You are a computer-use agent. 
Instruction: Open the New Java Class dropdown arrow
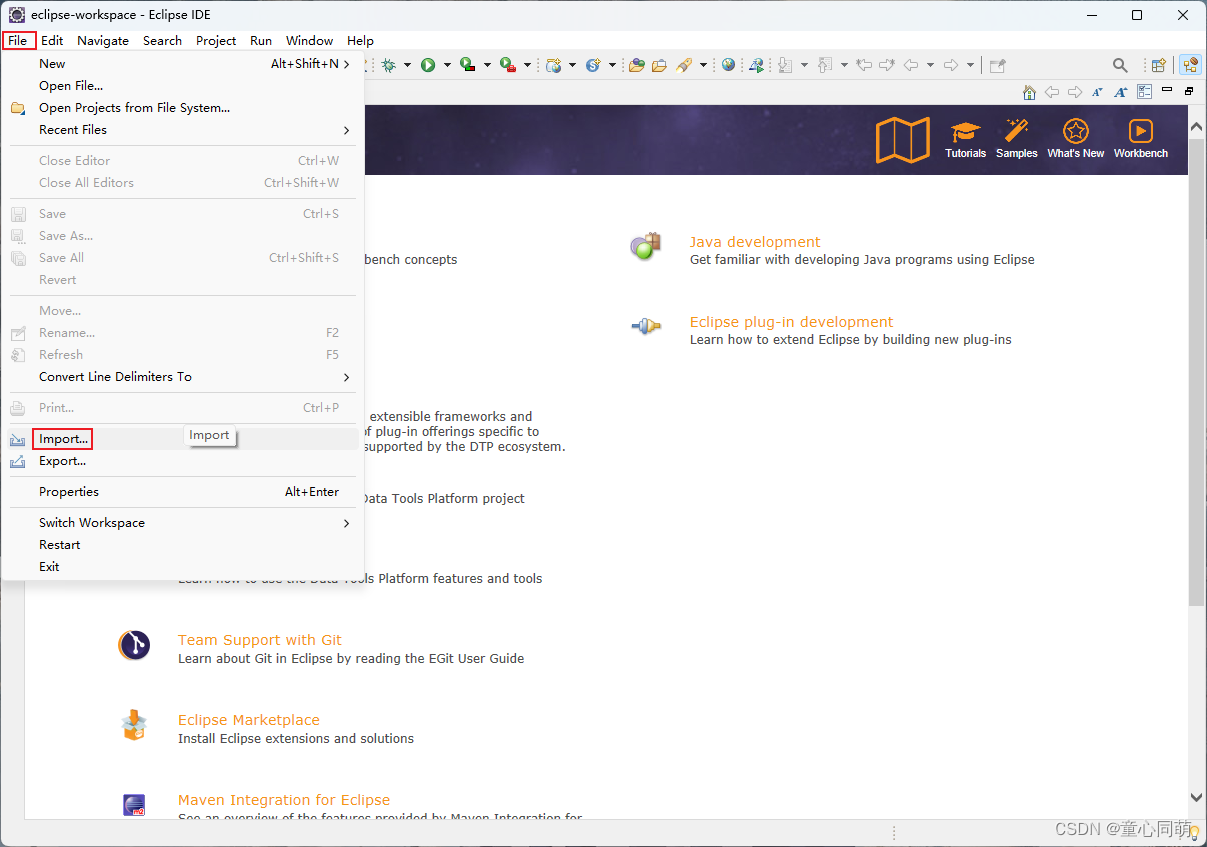[x=612, y=65]
